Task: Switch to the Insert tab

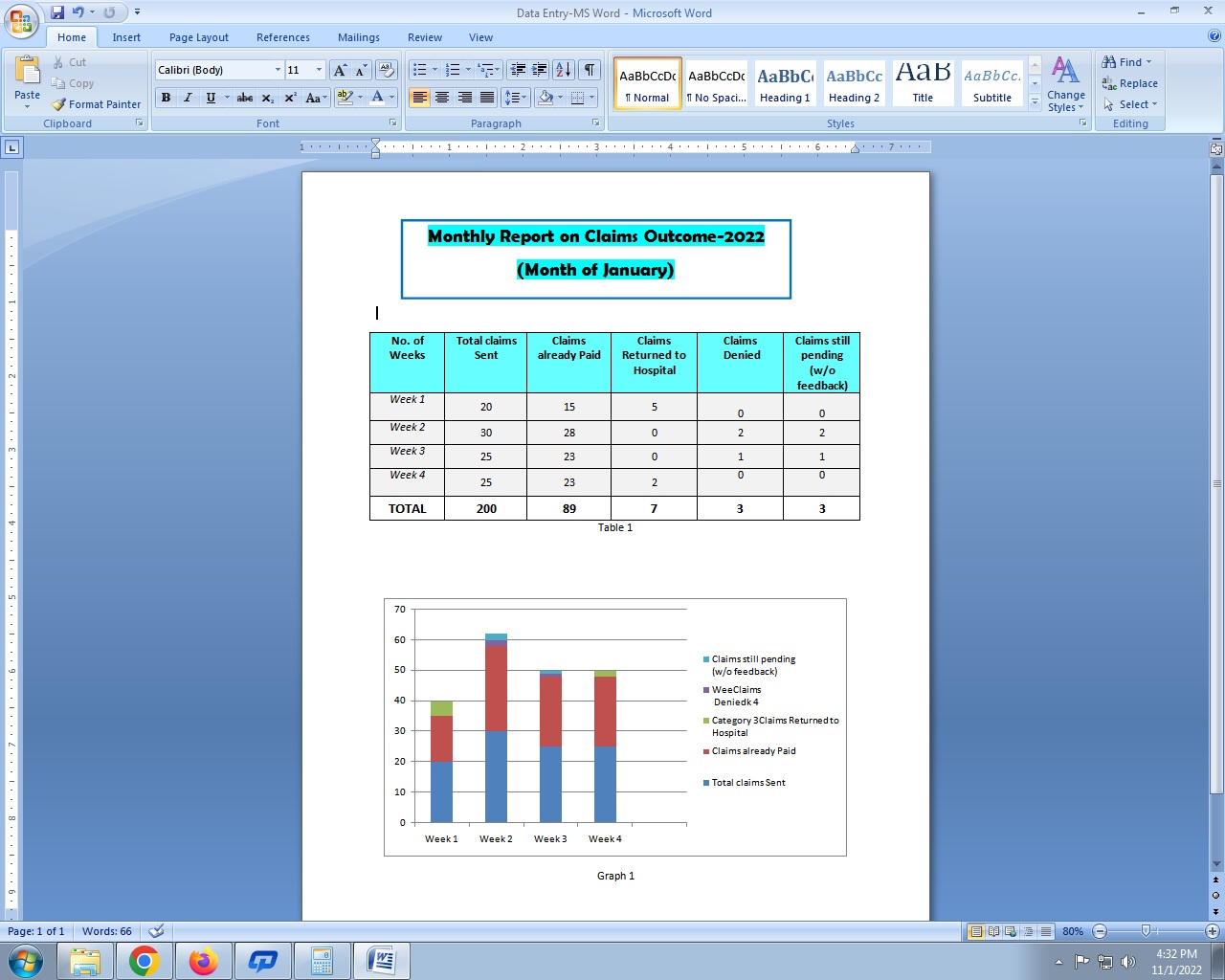Action: [126, 37]
